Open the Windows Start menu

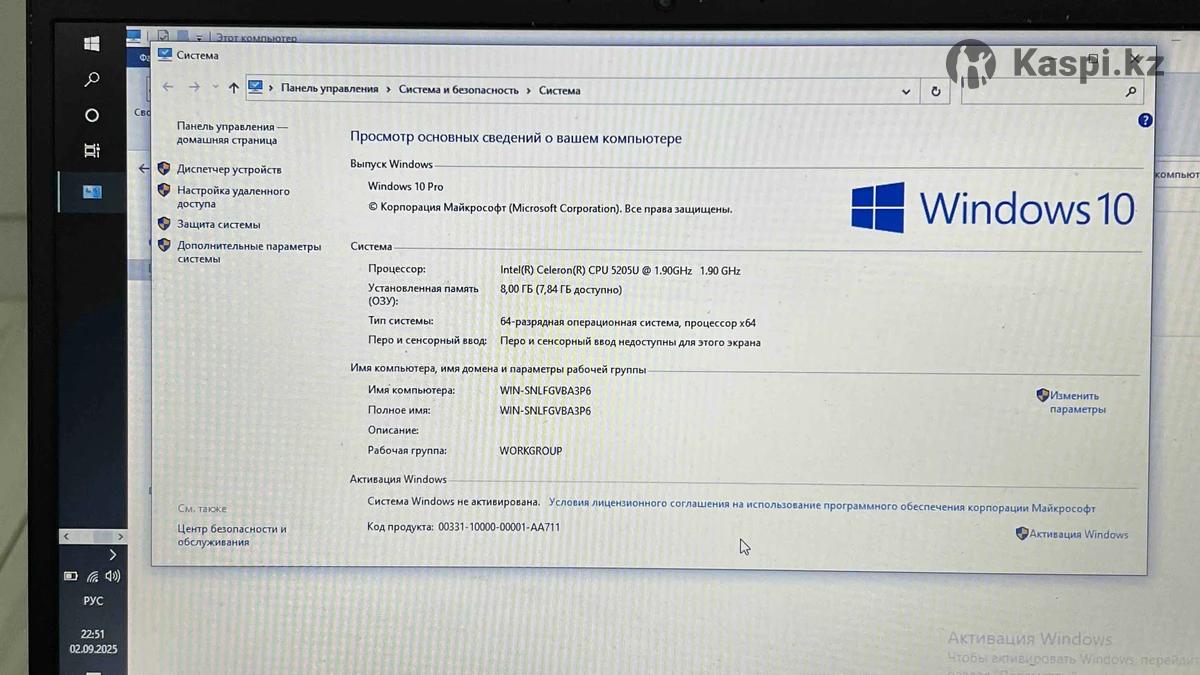coord(92,44)
